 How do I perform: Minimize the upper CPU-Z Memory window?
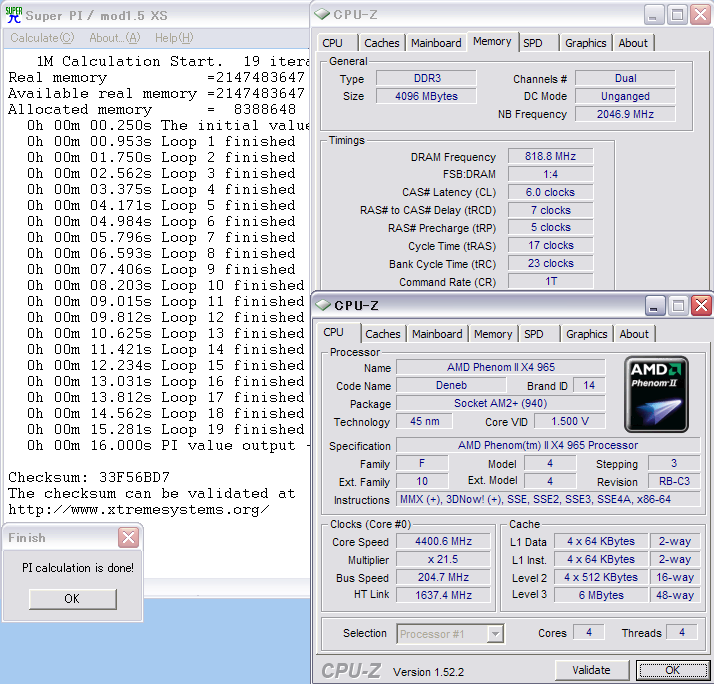point(653,15)
